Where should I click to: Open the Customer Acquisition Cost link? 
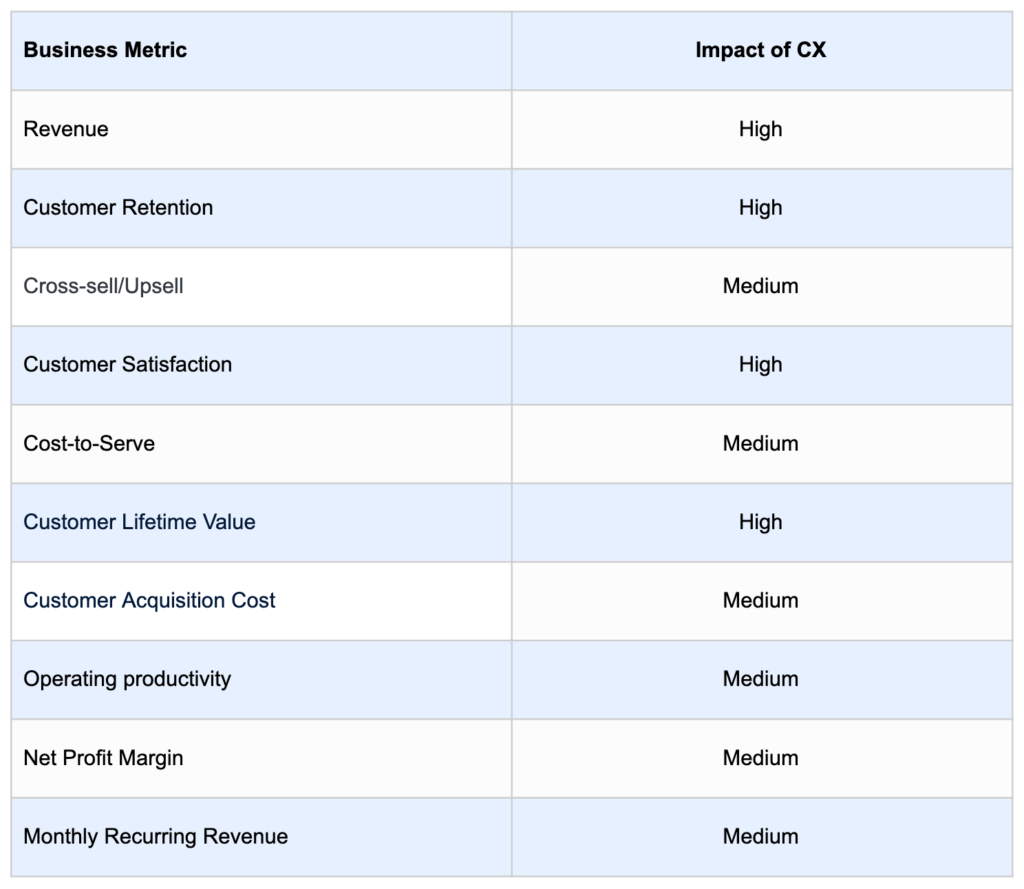pos(149,600)
